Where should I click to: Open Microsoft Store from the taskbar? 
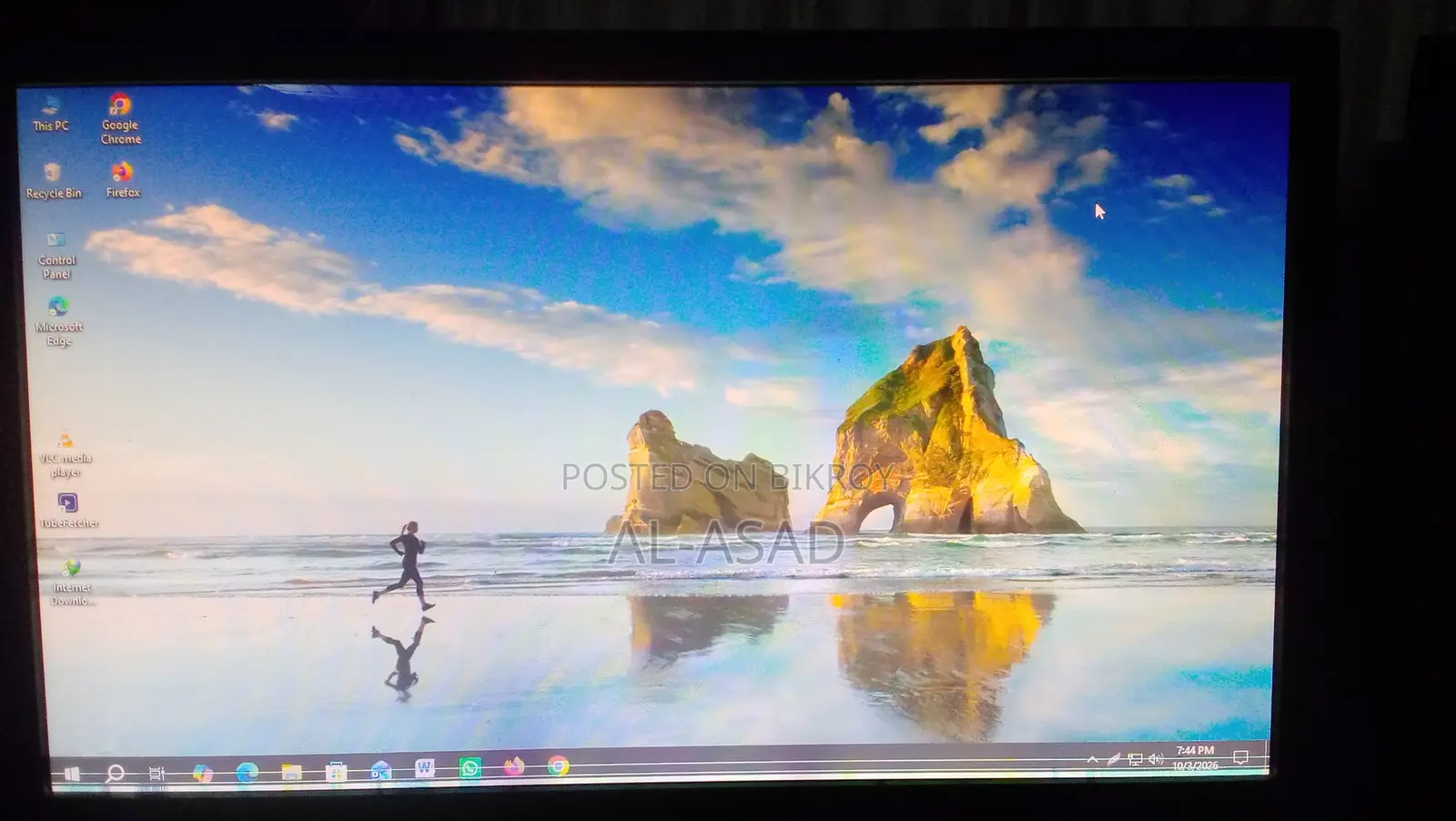(336, 772)
